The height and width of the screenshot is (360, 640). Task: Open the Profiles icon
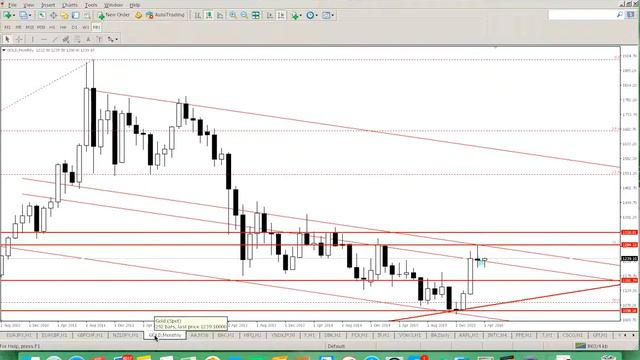point(23,15)
